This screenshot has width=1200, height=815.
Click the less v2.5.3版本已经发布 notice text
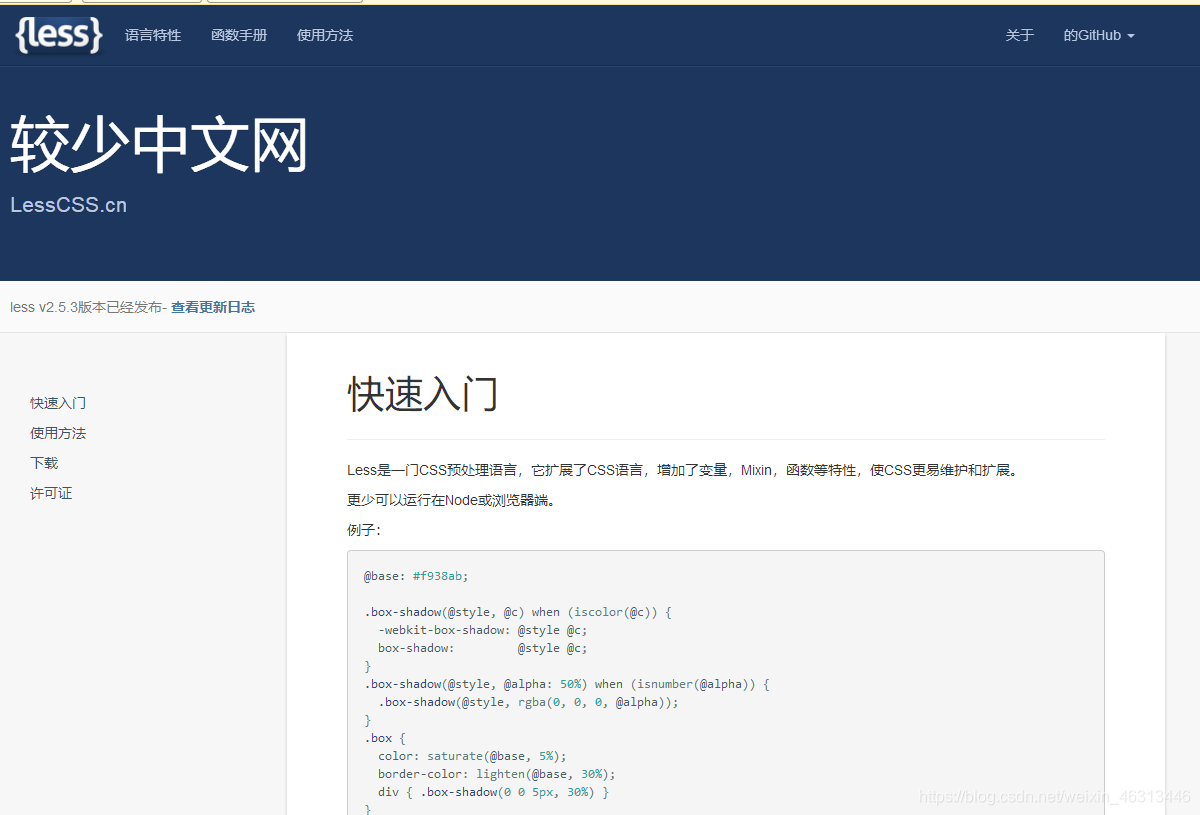(86, 307)
